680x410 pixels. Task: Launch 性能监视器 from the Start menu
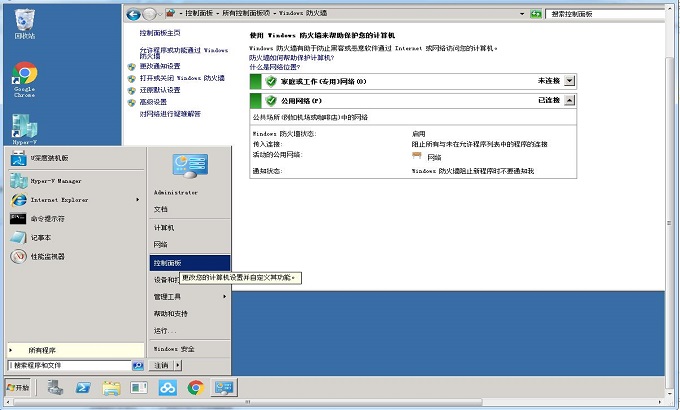tap(47, 256)
